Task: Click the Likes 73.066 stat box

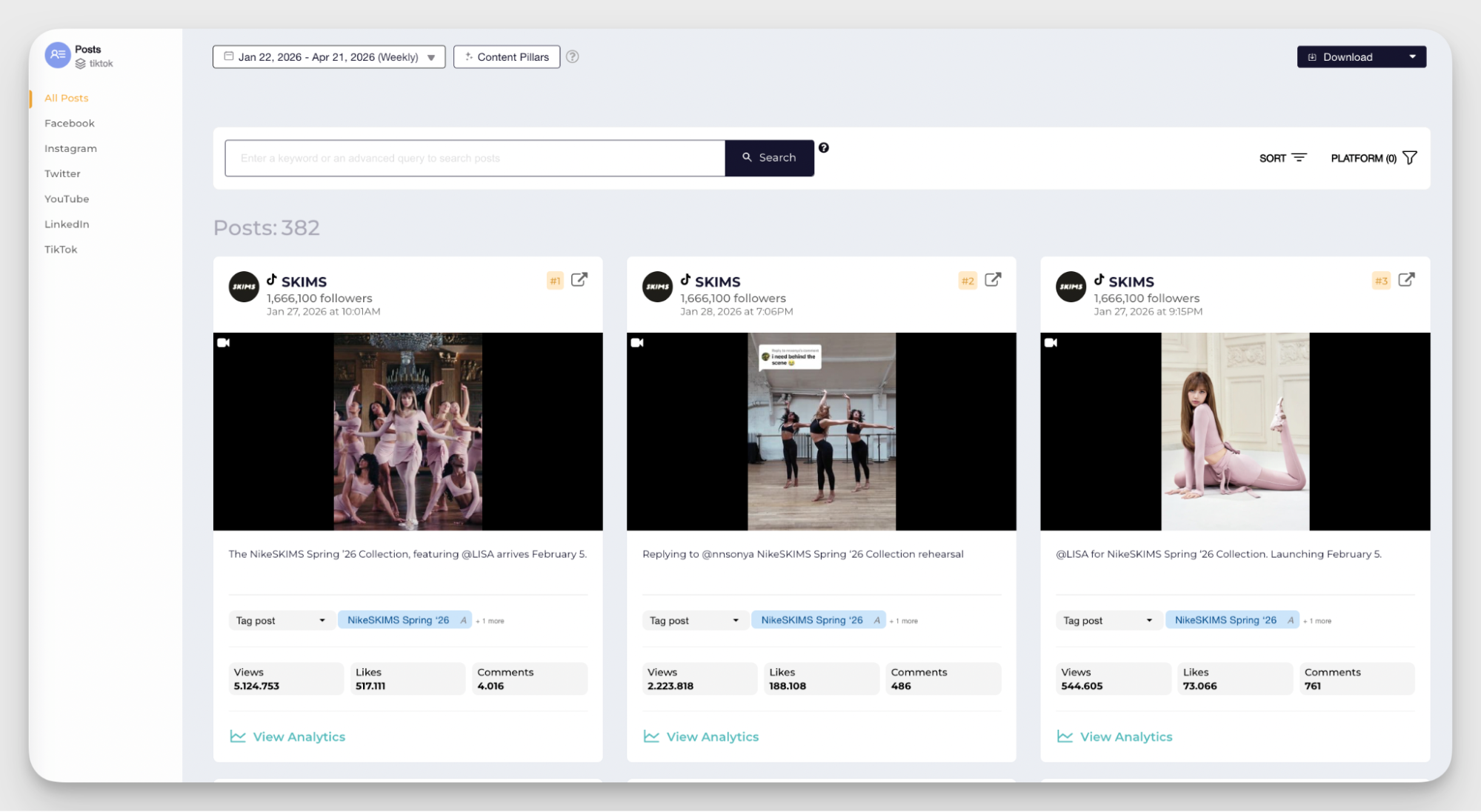Action: [1235, 679]
